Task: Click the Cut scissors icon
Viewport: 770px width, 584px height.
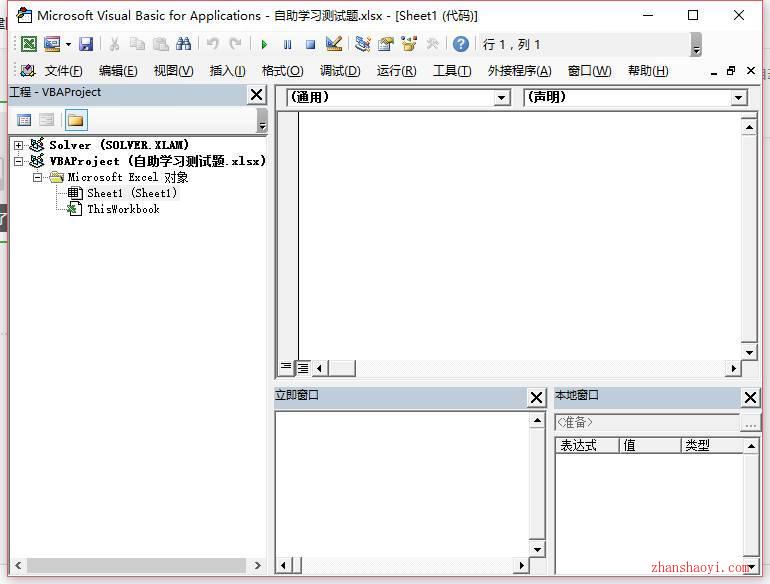Action: coord(114,45)
